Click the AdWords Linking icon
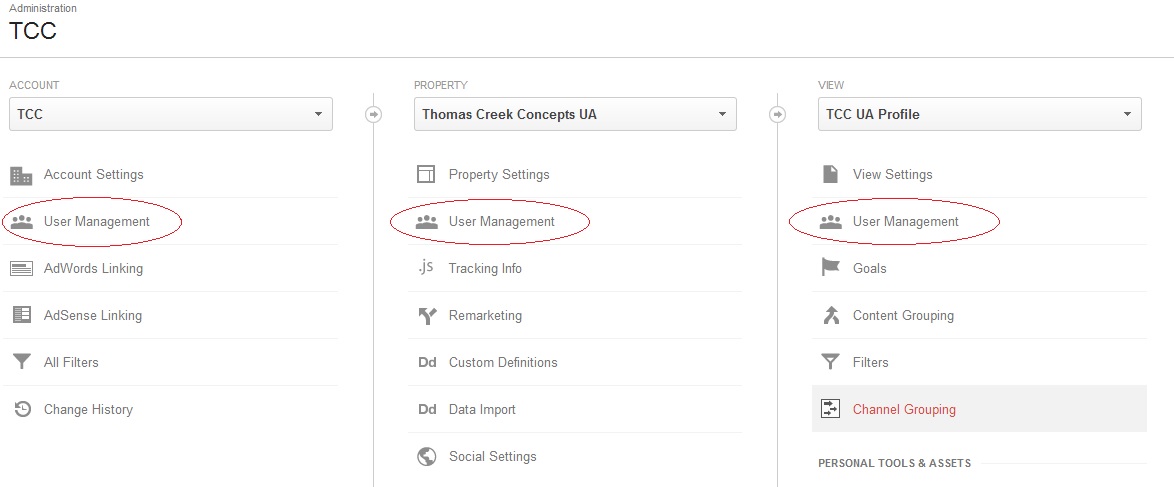 coord(21,268)
